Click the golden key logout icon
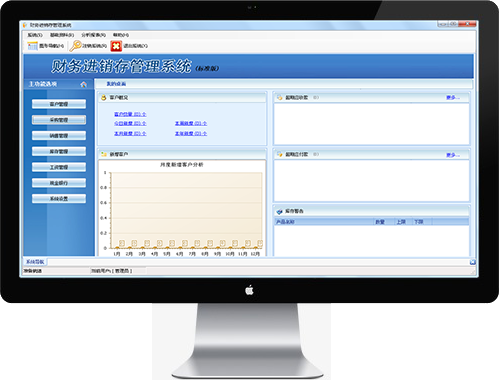Viewport: 499px width, 380px height. click(x=75, y=46)
